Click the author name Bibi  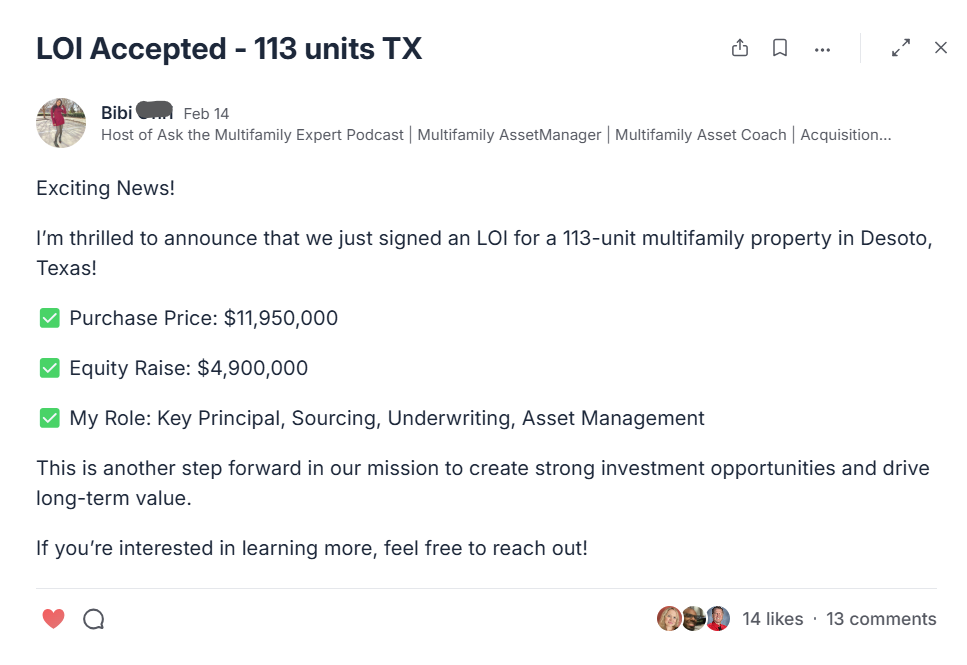coord(116,112)
